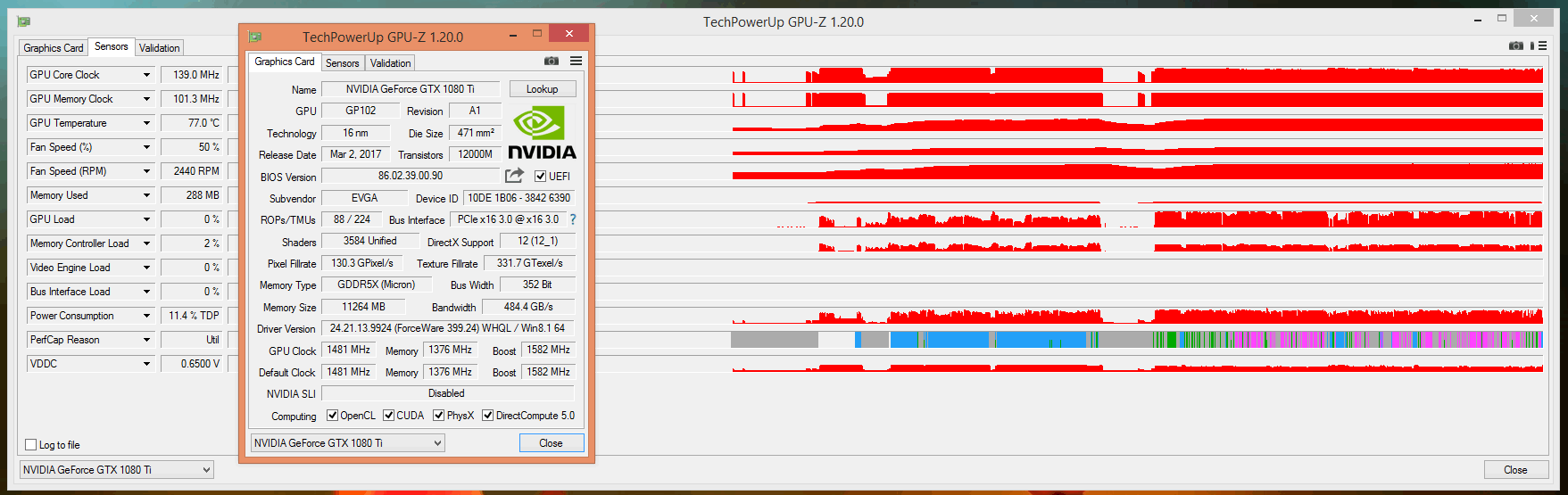
Task: Enable the Log to file checkbox
Action: point(31,445)
